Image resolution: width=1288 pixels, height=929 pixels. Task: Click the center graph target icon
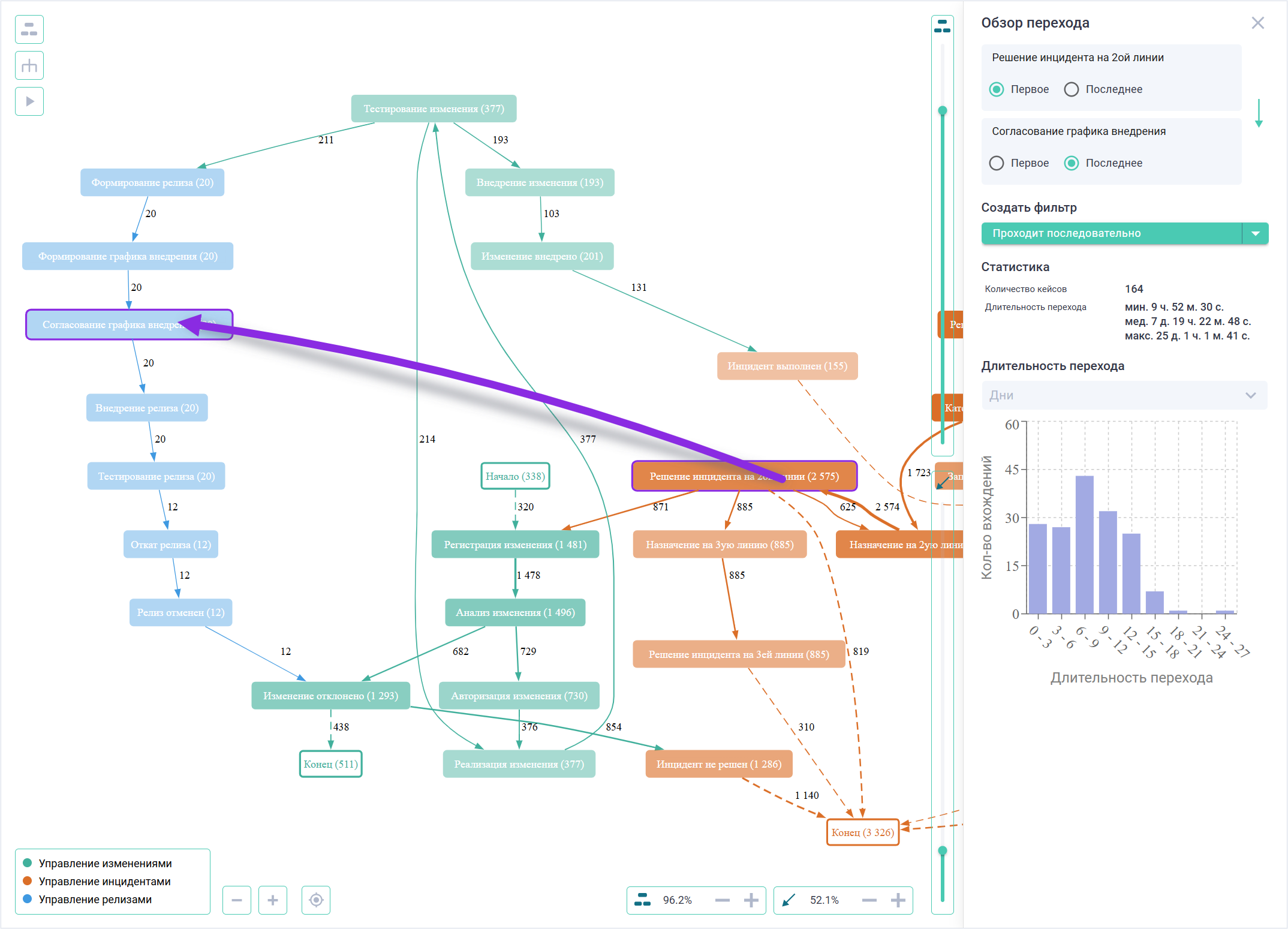(316, 900)
